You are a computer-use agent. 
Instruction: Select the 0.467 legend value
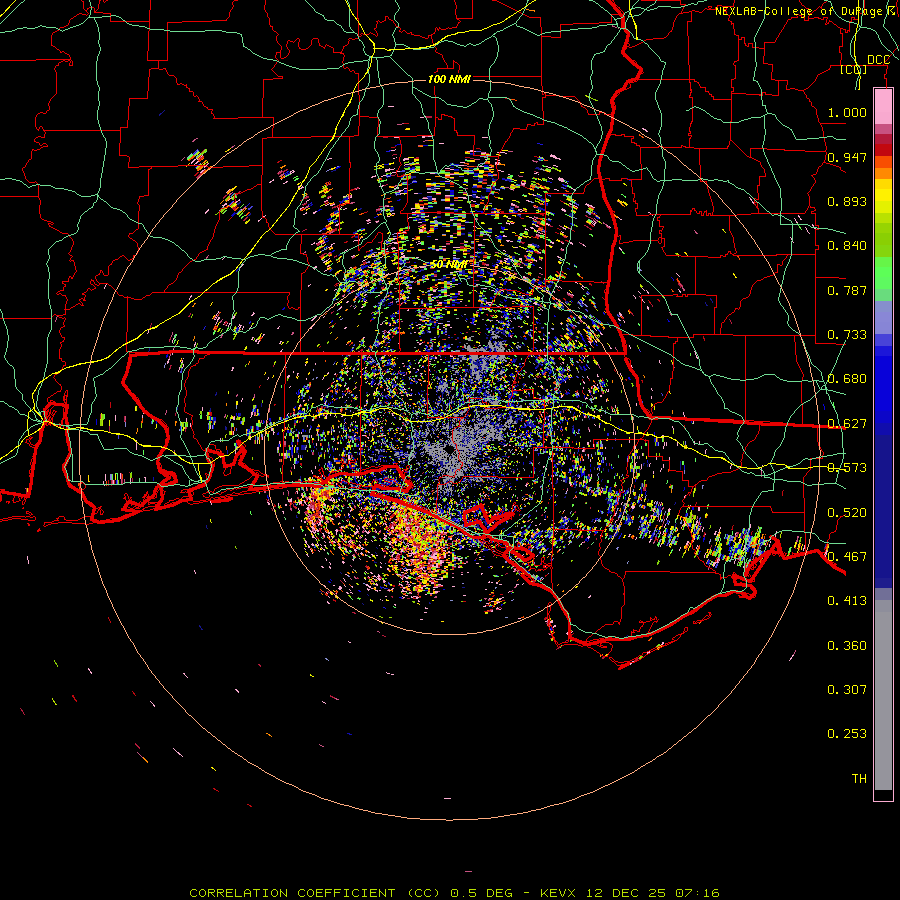coord(847,557)
